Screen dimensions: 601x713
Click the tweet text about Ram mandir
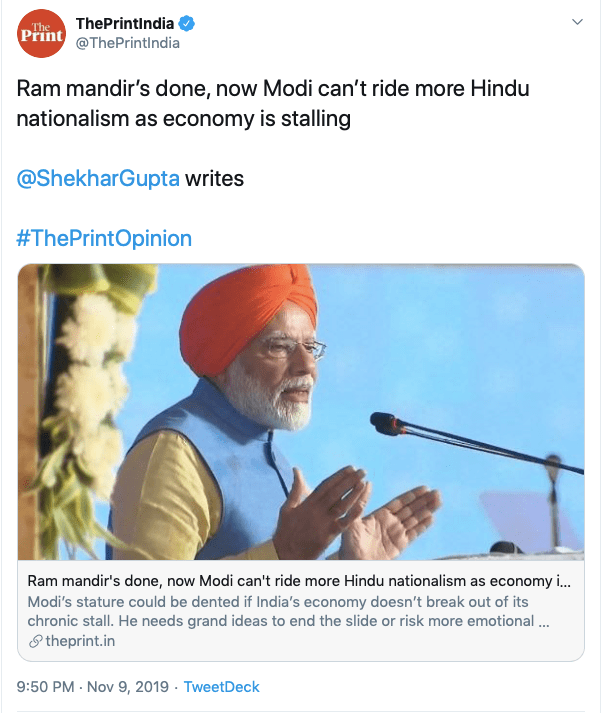272,103
